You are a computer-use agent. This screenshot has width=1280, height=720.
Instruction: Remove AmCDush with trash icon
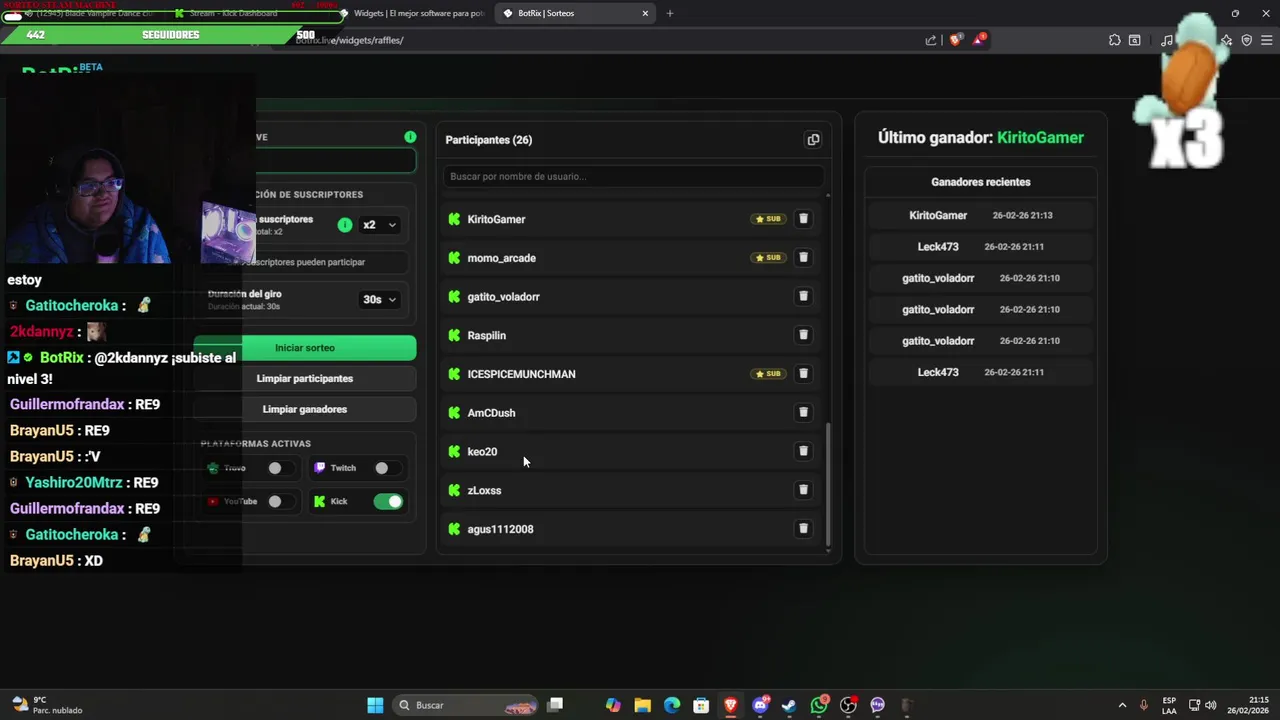click(x=803, y=412)
